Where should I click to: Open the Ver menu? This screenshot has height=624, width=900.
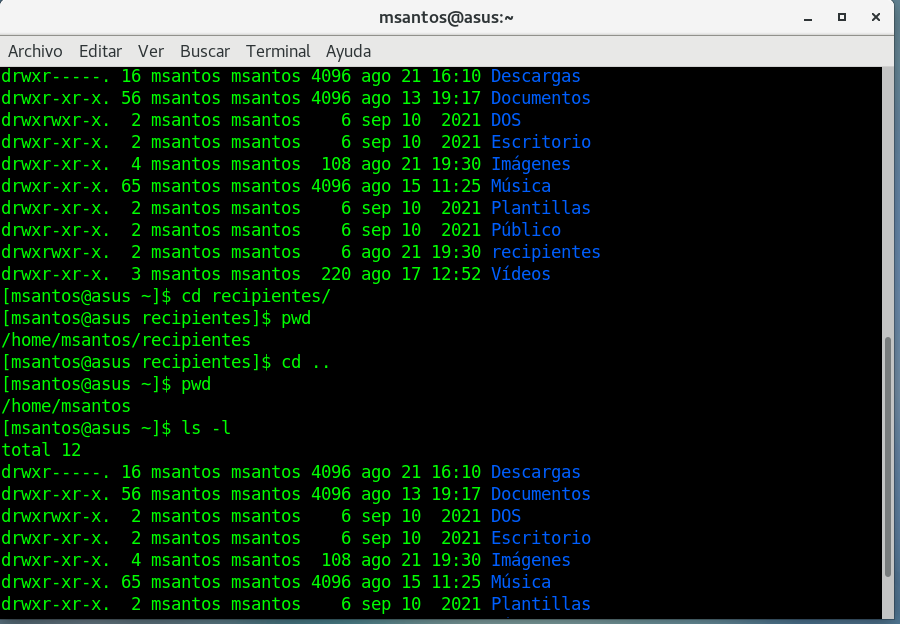pos(151,51)
